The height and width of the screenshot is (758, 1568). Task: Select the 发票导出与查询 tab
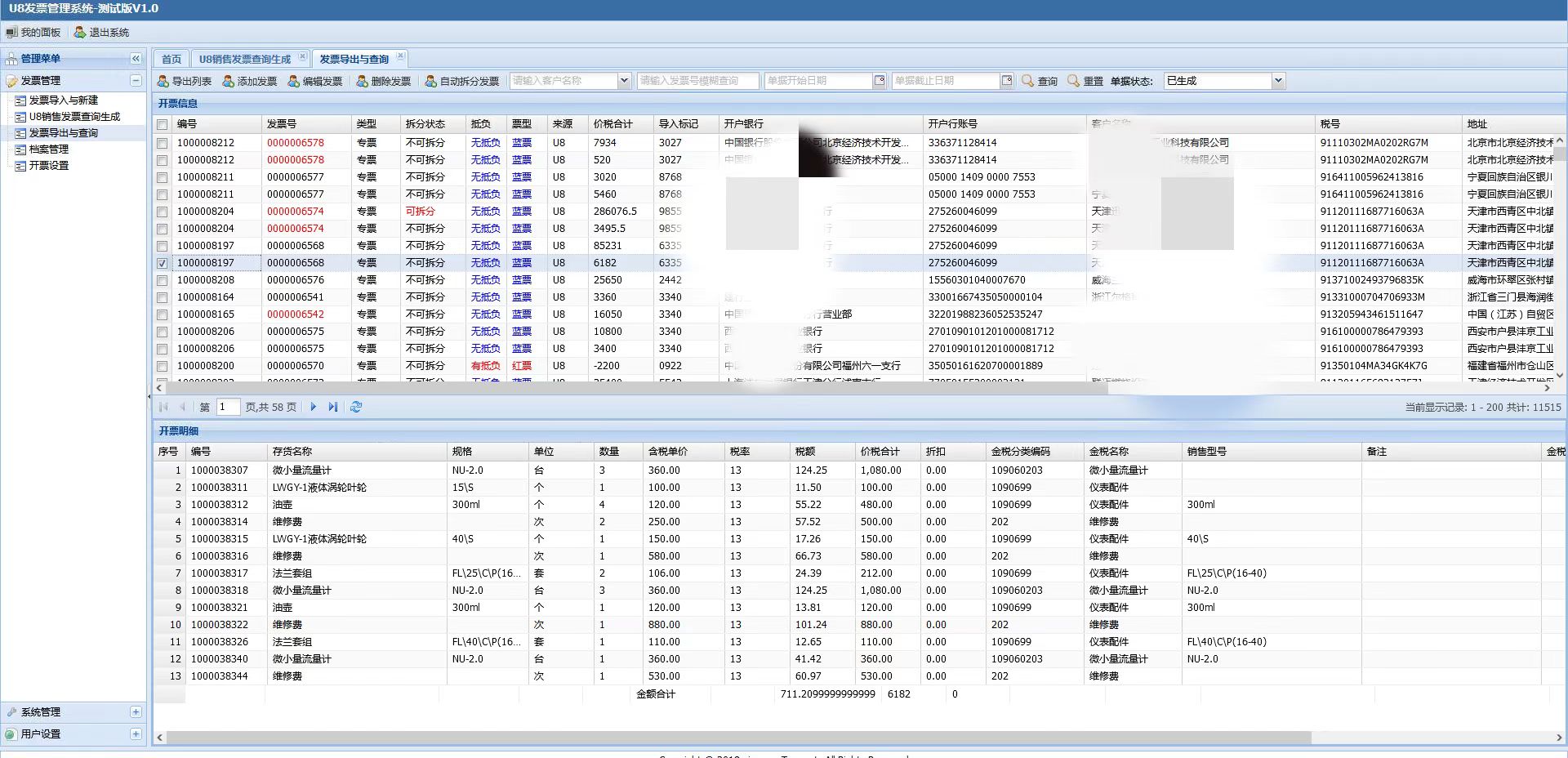coord(354,60)
